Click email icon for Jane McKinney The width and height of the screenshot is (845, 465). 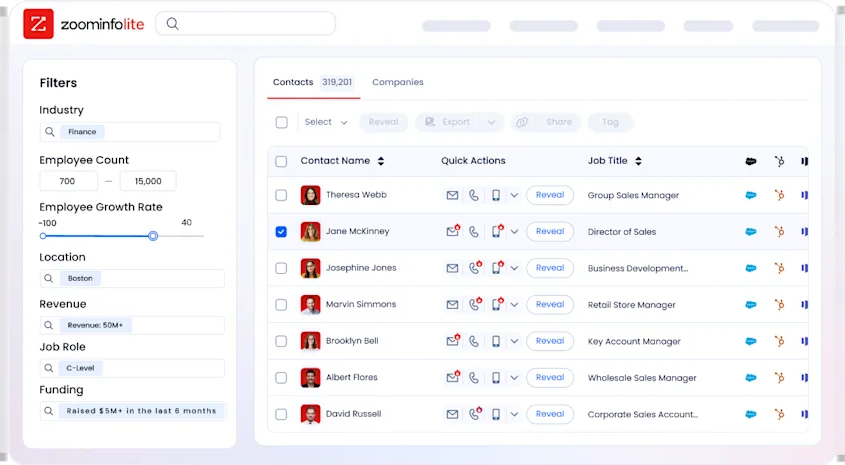click(453, 231)
